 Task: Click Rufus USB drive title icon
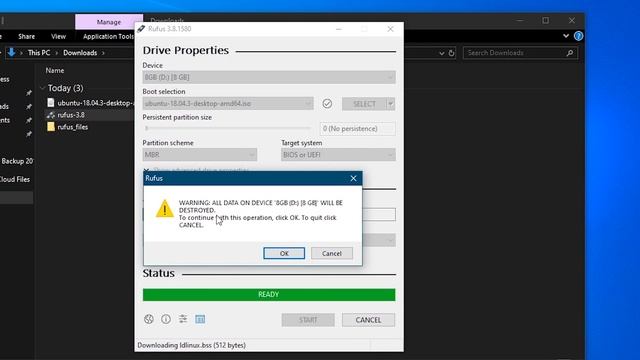[x=141, y=29]
